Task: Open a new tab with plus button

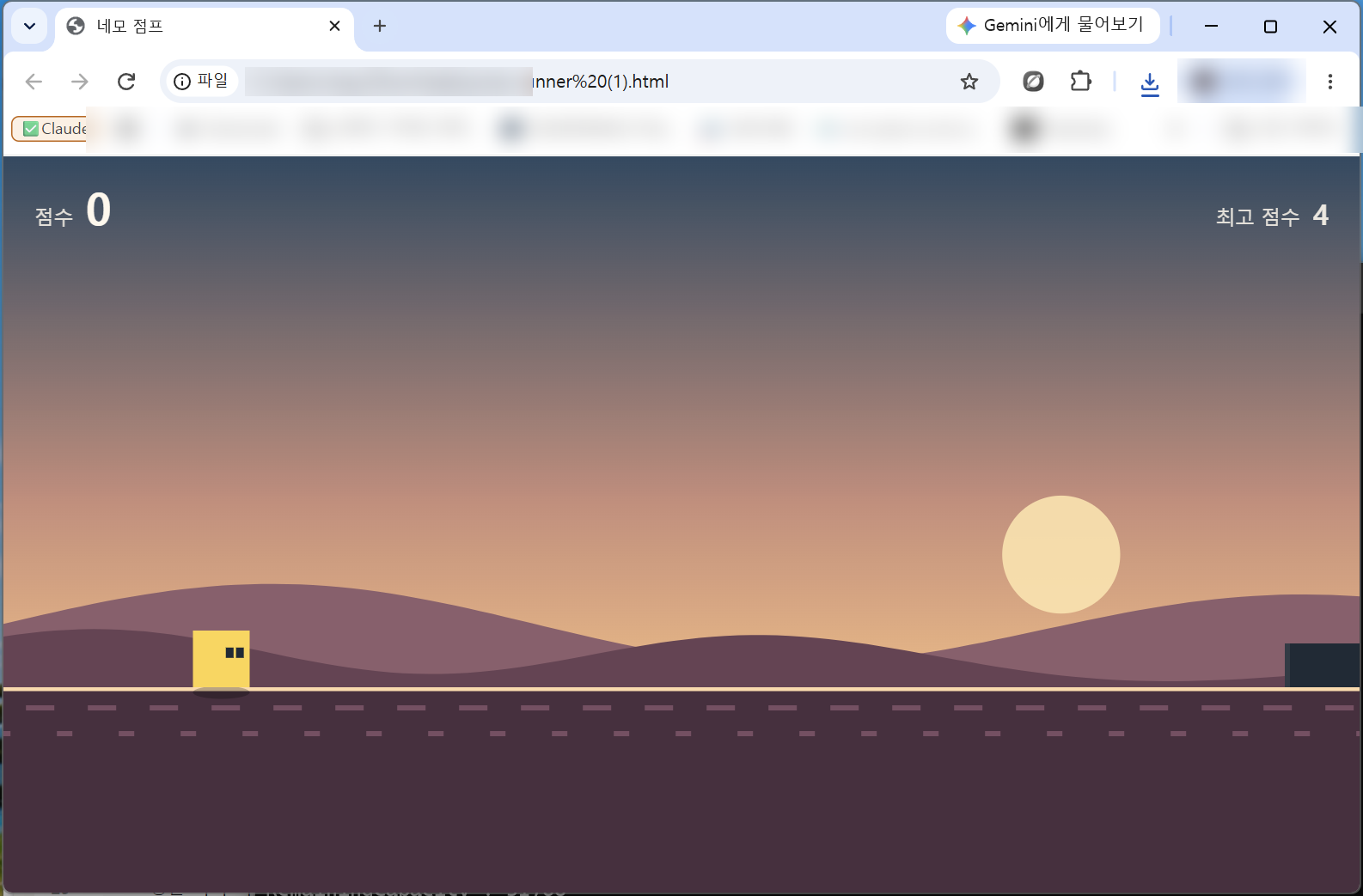Action: [380, 26]
